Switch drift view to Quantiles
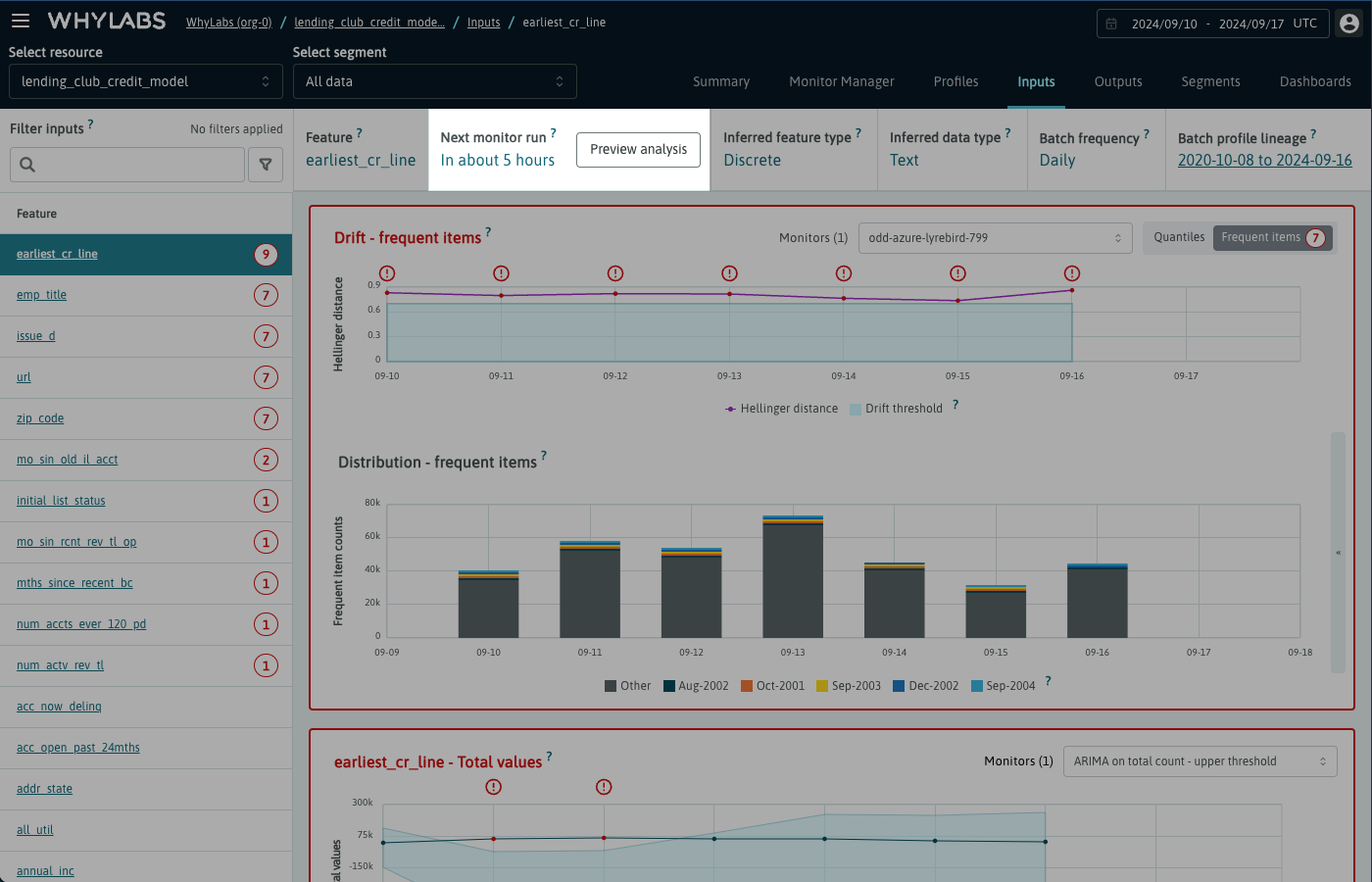The height and width of the screenshot is (882, 1372). click(1179, 237)
